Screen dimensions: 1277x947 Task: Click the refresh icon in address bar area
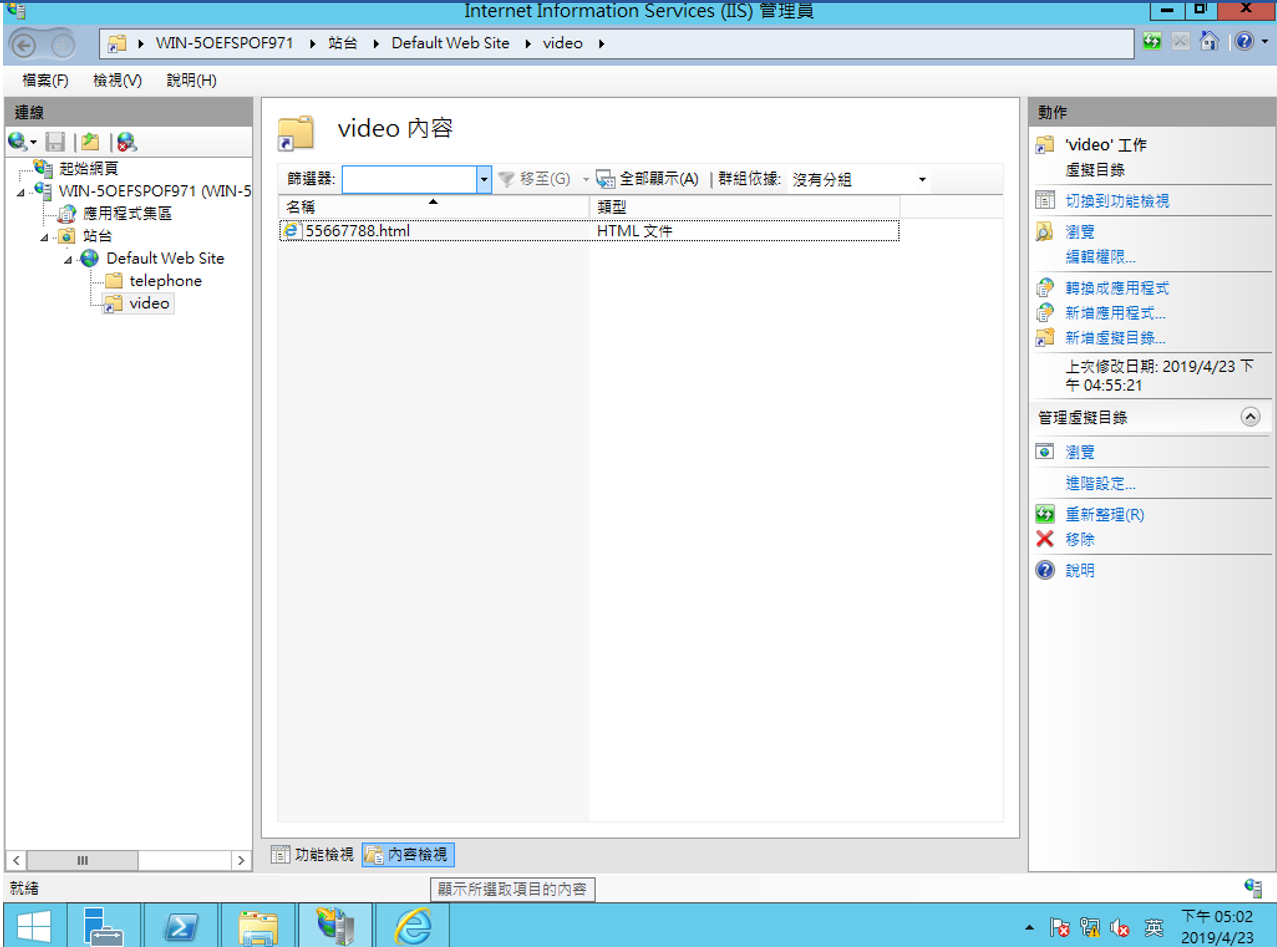1152,42
